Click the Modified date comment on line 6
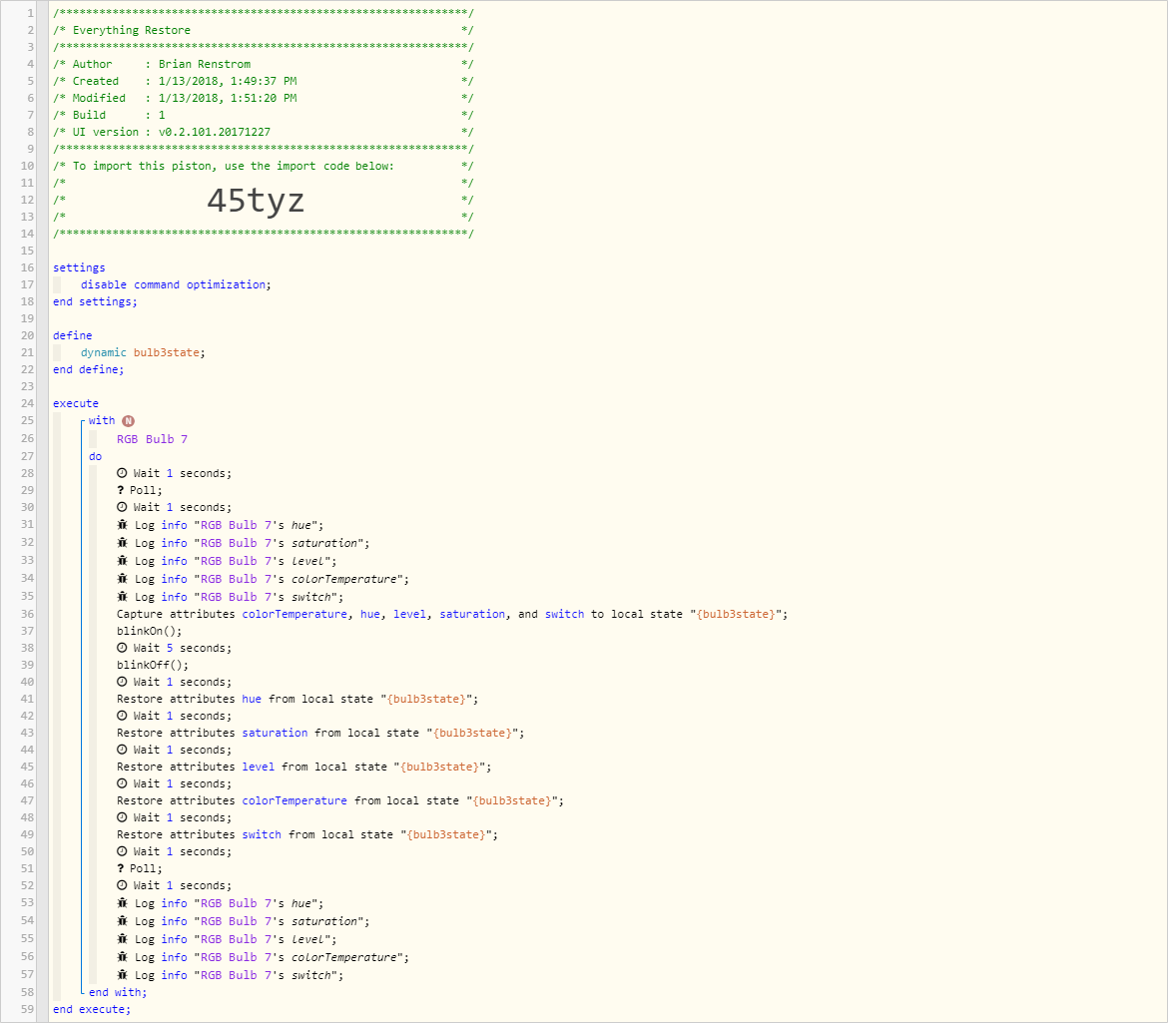The height and width of the screenshot is (1031, 1176). [264, 98]
